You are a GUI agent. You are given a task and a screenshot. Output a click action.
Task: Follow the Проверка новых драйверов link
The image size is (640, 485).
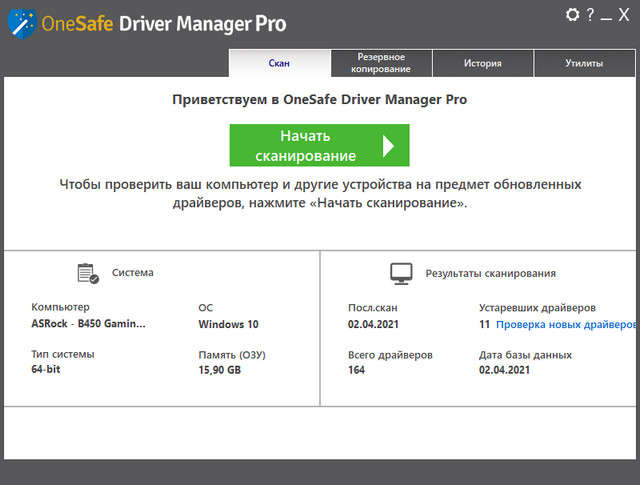566,325
